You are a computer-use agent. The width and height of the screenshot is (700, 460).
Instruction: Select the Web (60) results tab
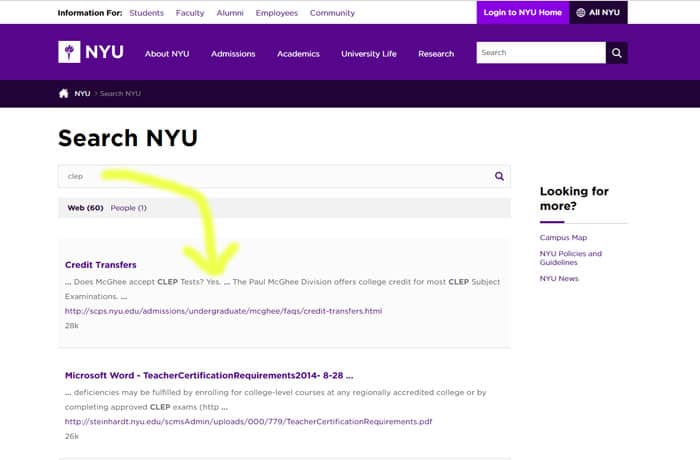tap(85, 208)
